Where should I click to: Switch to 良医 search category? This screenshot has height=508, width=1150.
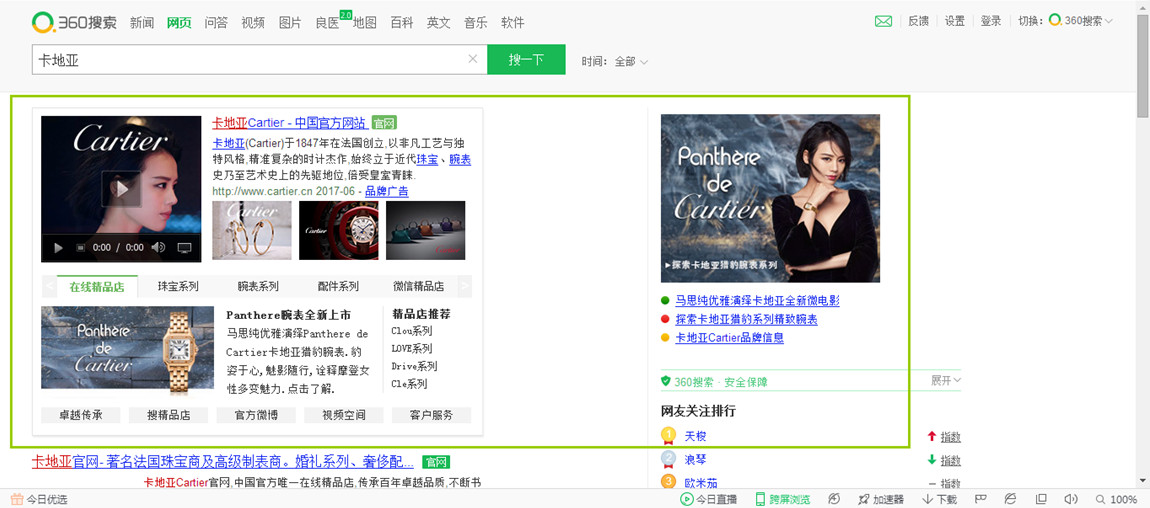click(327, 23)
